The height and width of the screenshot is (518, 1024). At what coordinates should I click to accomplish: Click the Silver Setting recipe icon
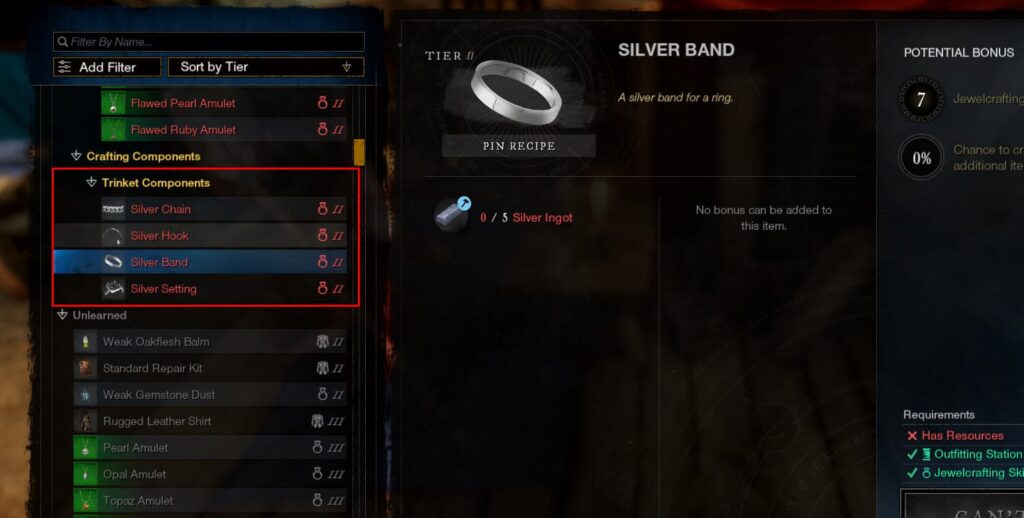click(x=113, y=289)
